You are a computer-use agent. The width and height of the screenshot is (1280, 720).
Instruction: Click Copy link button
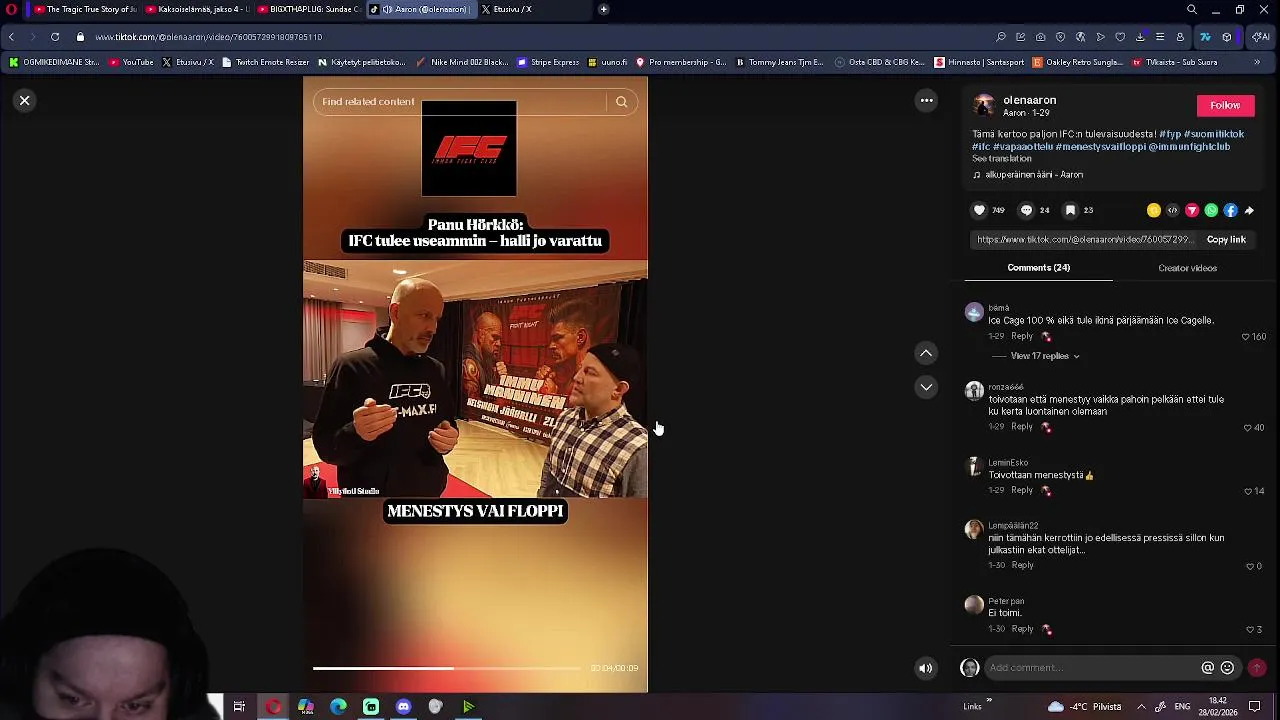tap(1226, 240)
